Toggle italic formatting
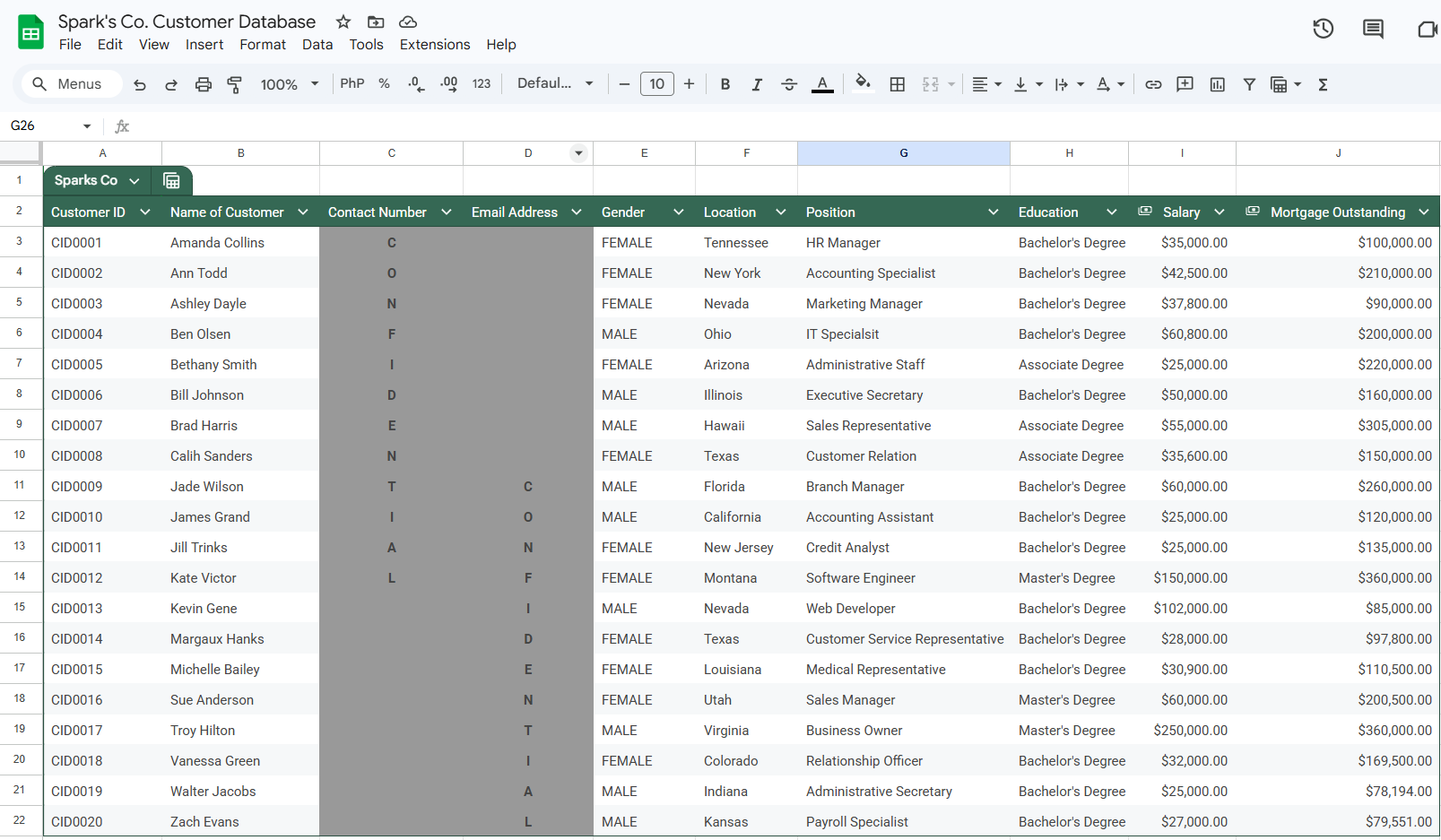 click(x=757, y=84)
